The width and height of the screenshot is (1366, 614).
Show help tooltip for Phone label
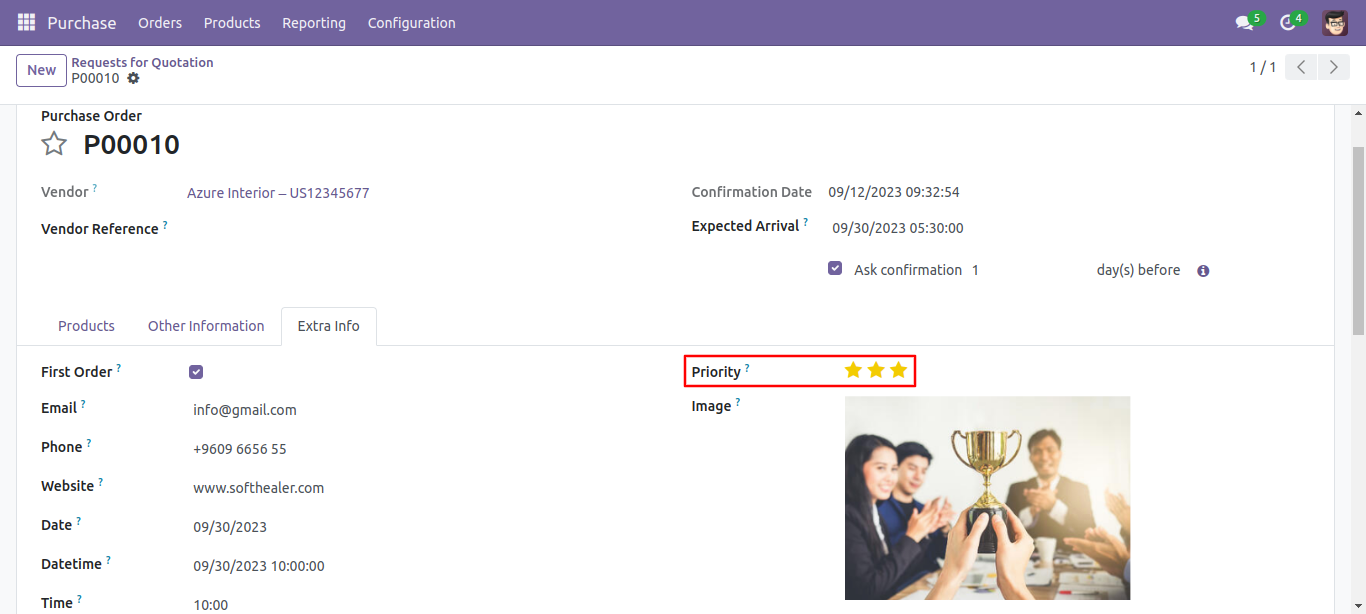(x=88, y=442)
